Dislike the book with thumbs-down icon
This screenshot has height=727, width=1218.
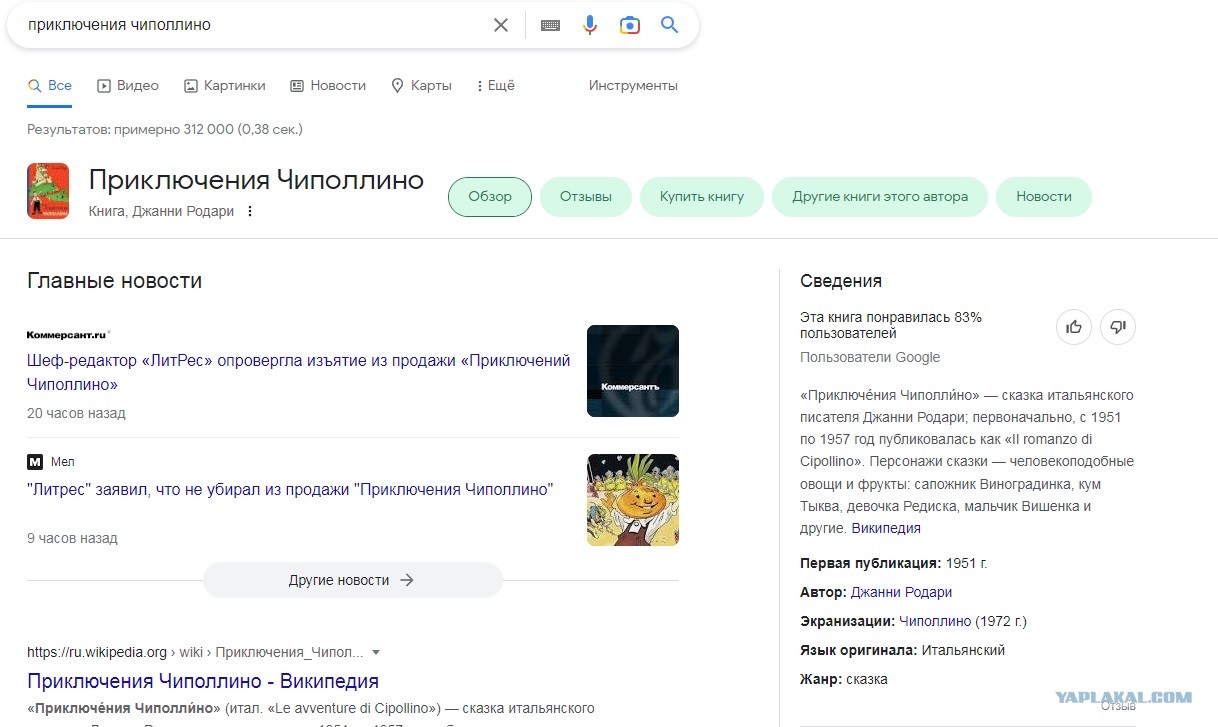[x=1118, y=326]
